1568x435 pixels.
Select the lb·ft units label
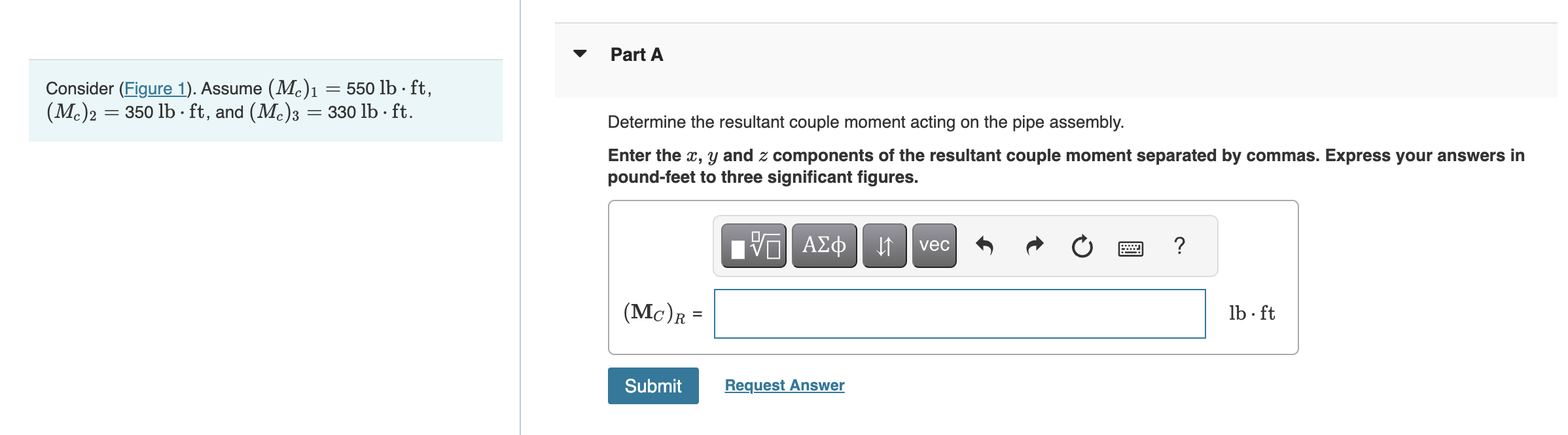click(x=1251, y=313)
